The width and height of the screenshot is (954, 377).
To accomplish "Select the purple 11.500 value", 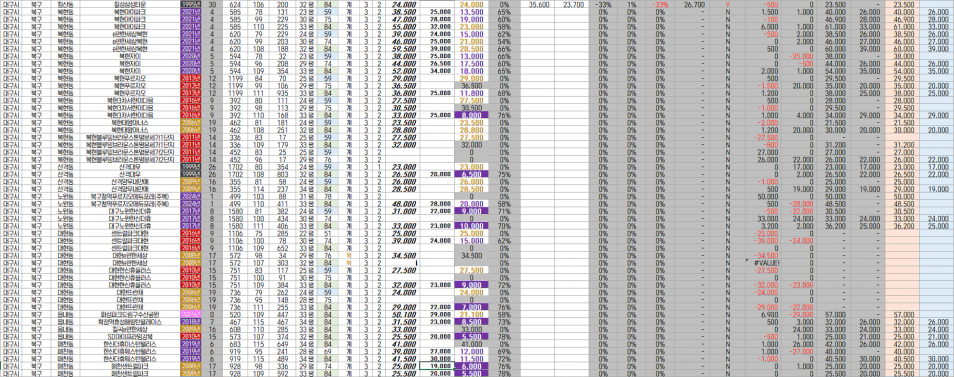I will [x=472, y=359].
